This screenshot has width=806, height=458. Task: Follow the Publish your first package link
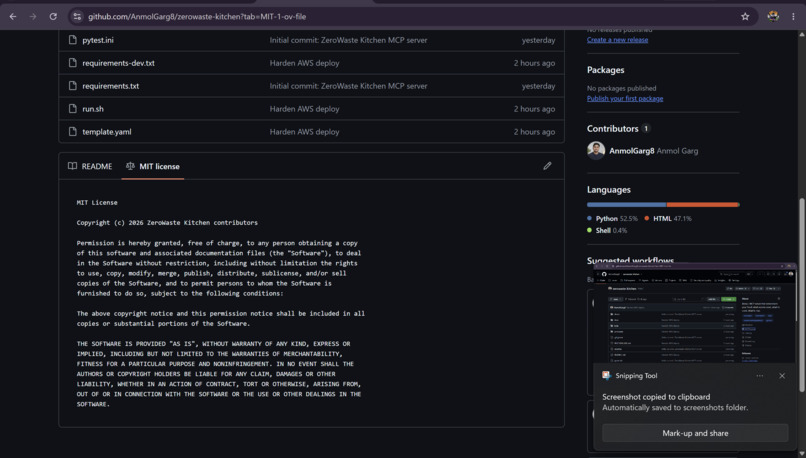pos(625,98)
